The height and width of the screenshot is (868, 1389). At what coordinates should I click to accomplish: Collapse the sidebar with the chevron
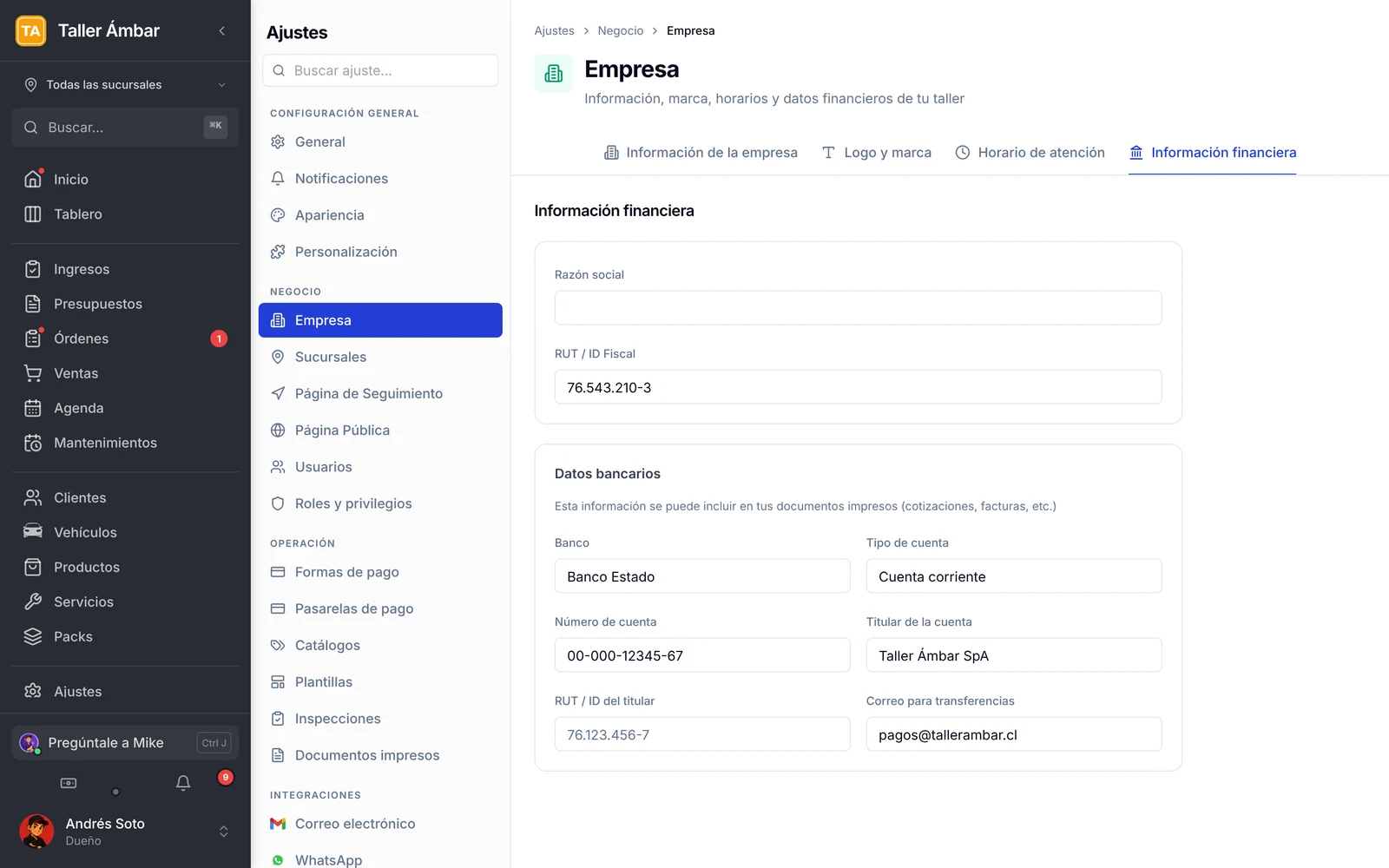coord(222,31)
